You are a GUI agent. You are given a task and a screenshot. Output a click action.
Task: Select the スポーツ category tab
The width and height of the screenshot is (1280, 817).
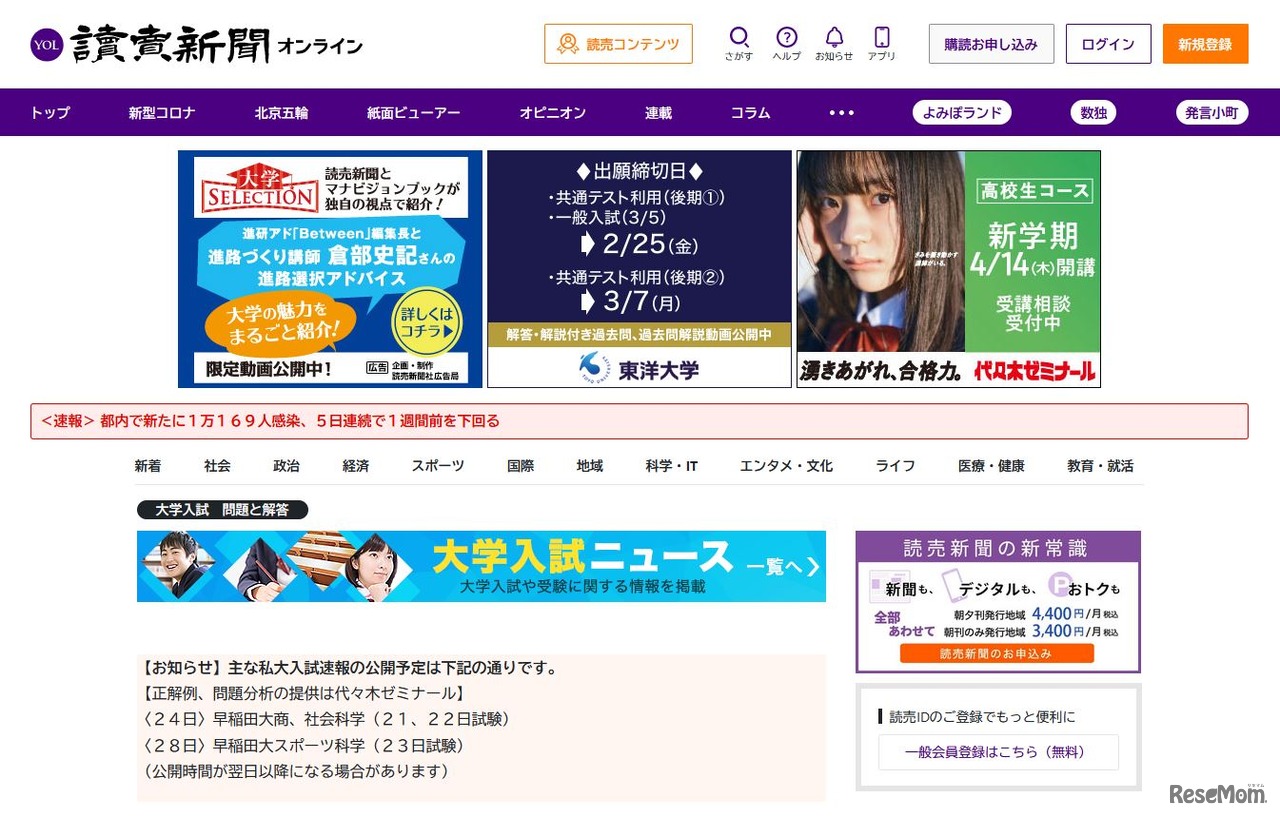tap(436, 465)
